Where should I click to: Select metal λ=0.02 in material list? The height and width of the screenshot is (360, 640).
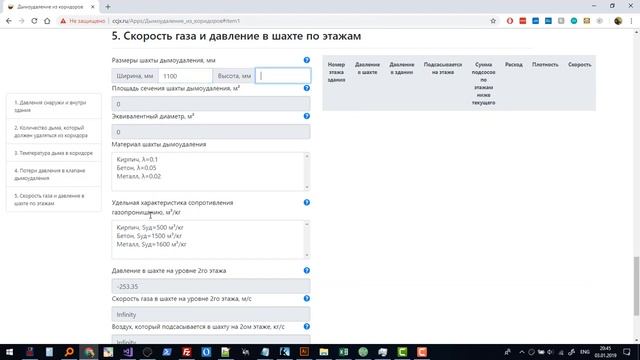click(138, 176)
